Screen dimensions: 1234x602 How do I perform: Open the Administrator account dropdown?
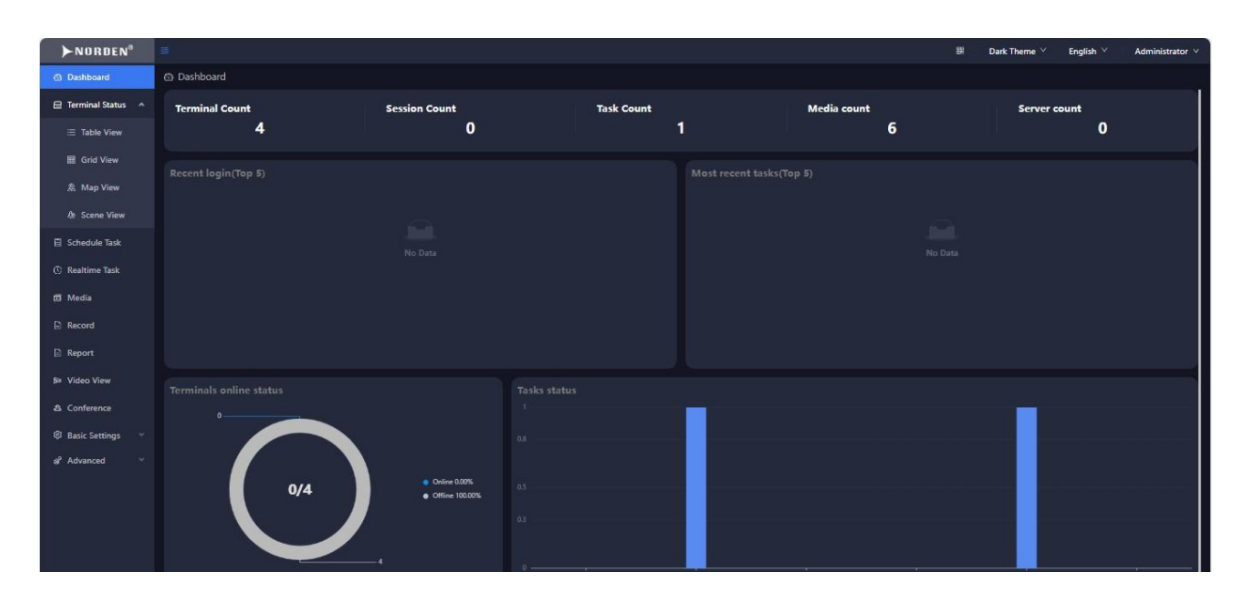pyautogui.click(x=1165, y=52)
